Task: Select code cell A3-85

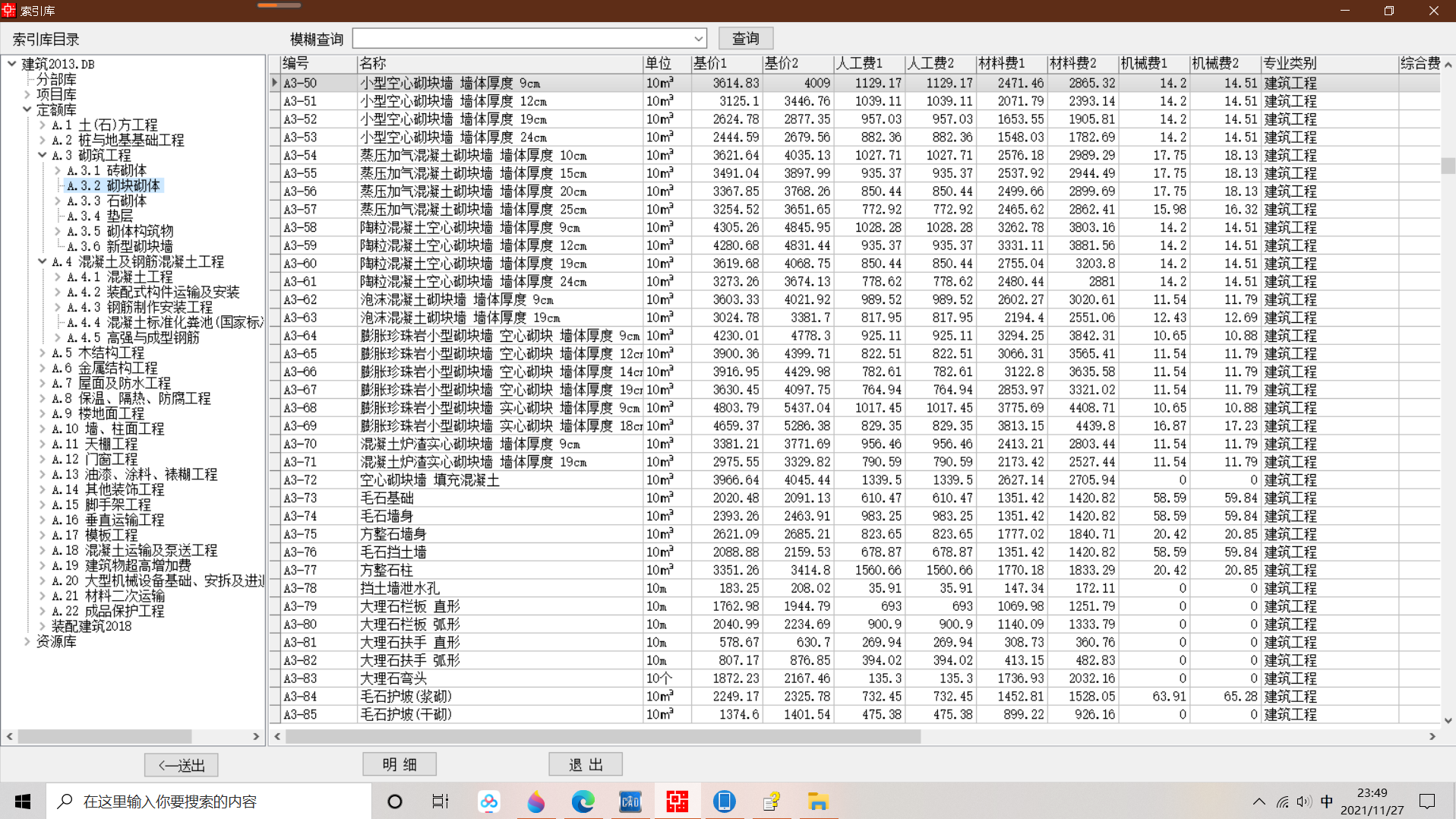Action: point(318,714)
